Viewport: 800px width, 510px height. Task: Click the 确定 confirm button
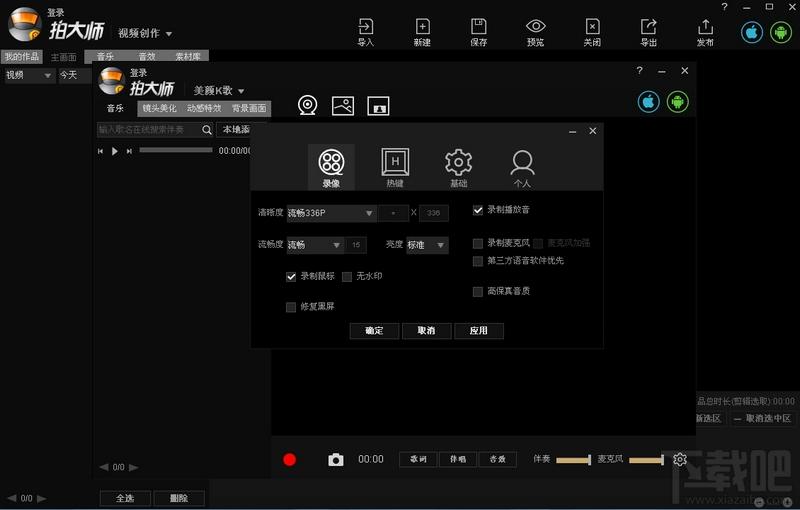point(374,330)
